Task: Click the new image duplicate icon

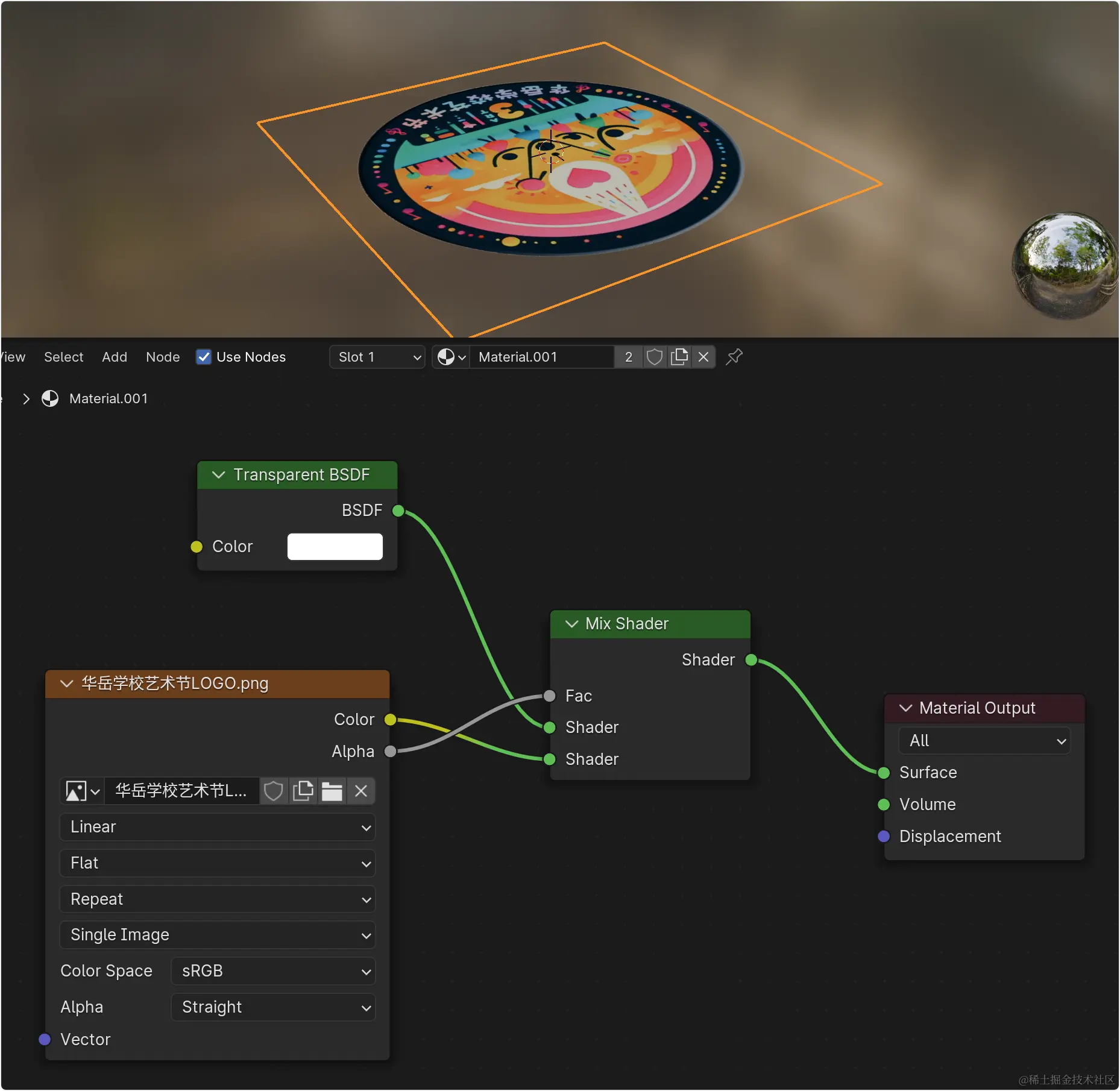Action: coord(303,791)
